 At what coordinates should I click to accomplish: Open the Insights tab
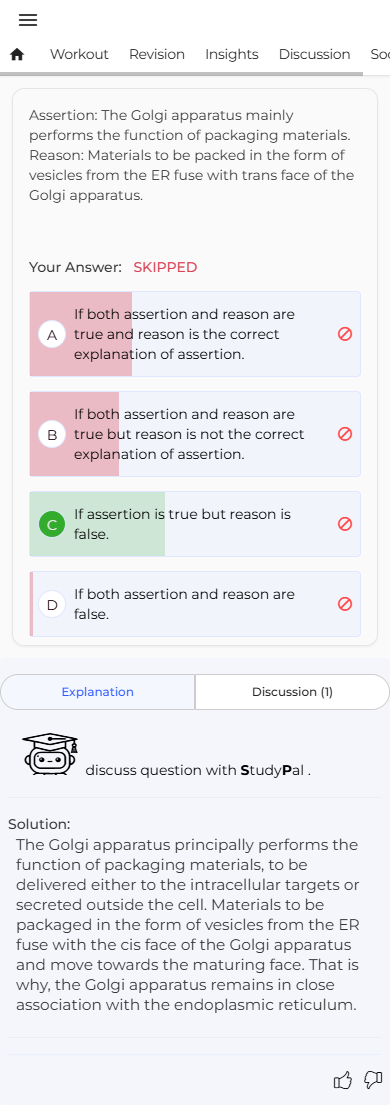point(231,54)
